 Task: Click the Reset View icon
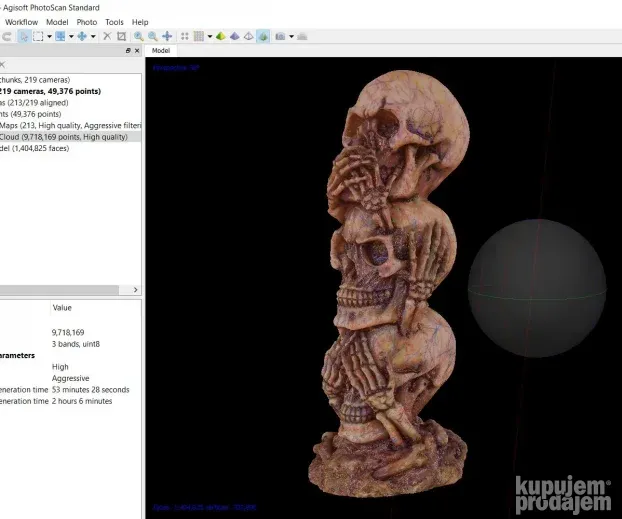167,37
